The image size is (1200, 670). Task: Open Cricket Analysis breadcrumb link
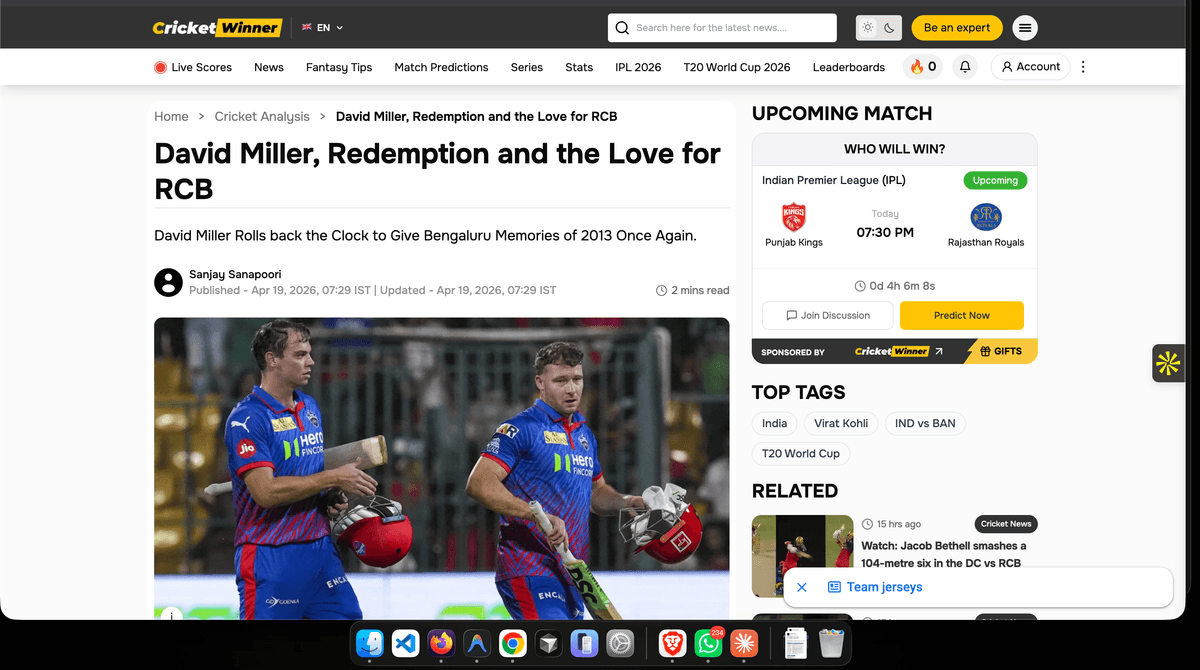pyautogui.click(x=262, y=116)
